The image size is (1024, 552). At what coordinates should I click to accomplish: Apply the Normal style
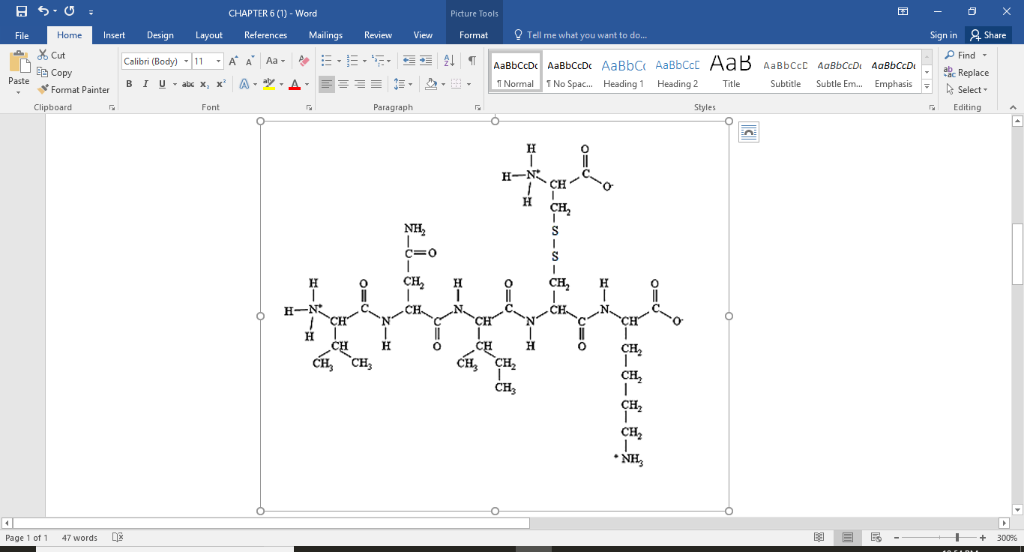tap(515, 72)
